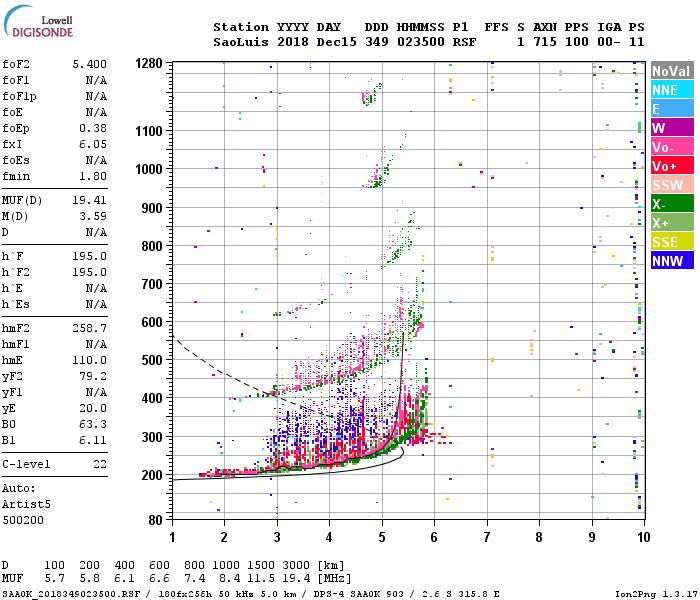Click the fxI value 6.05
700x600 pixels.
(x=93, y=144)
